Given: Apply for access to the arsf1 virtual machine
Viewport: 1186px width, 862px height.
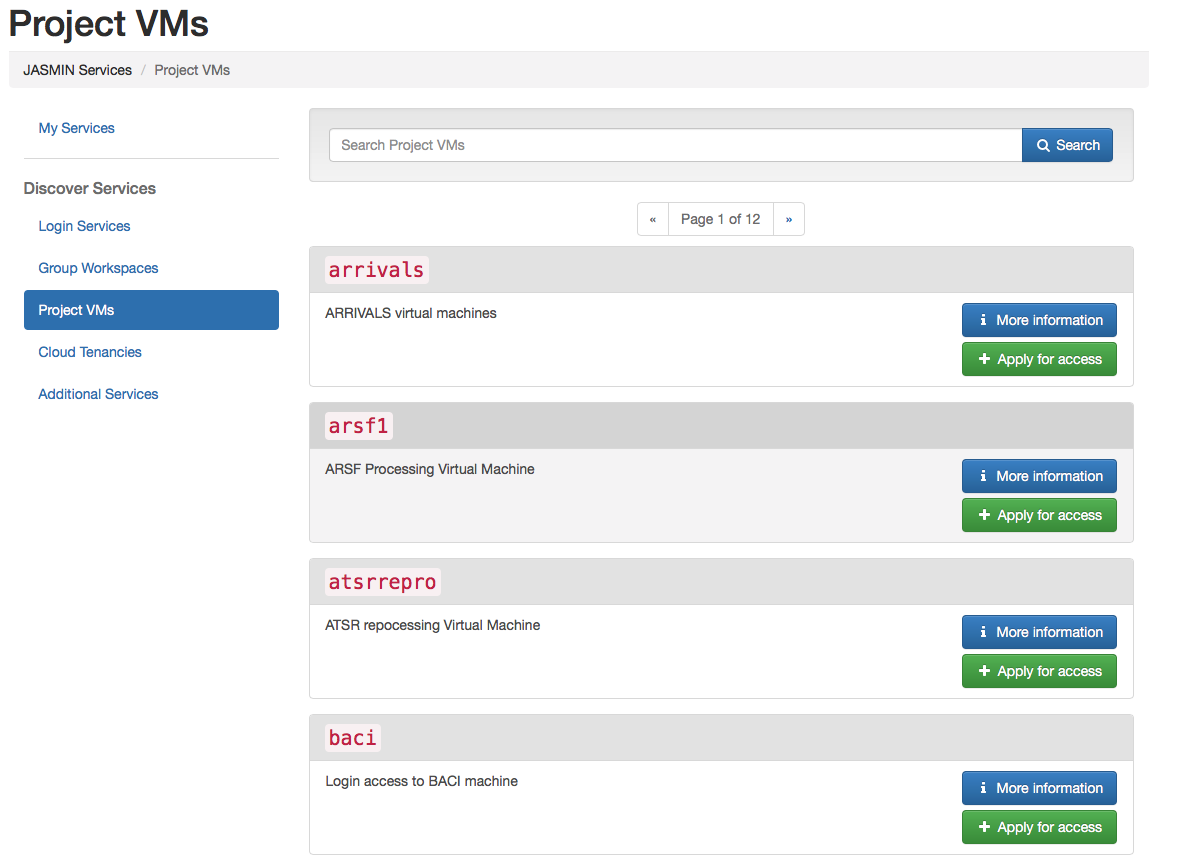Looking at the screenshot, I should (1039, 514).
